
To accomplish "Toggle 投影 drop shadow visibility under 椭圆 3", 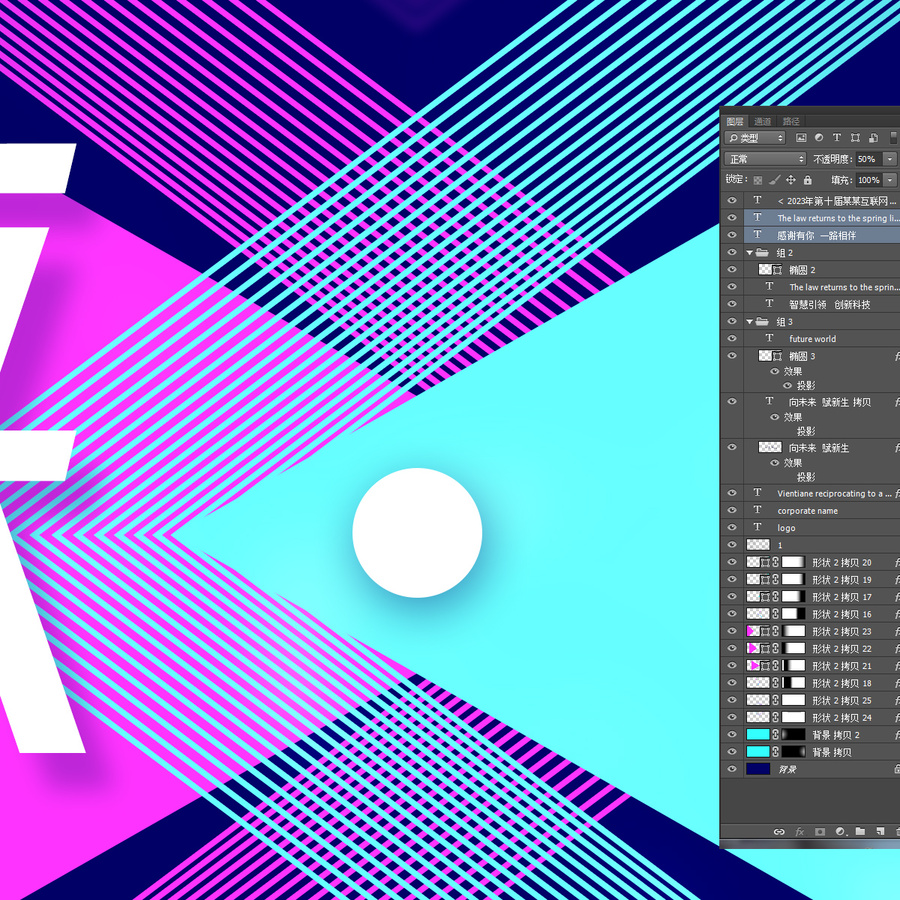I will 788,386.
